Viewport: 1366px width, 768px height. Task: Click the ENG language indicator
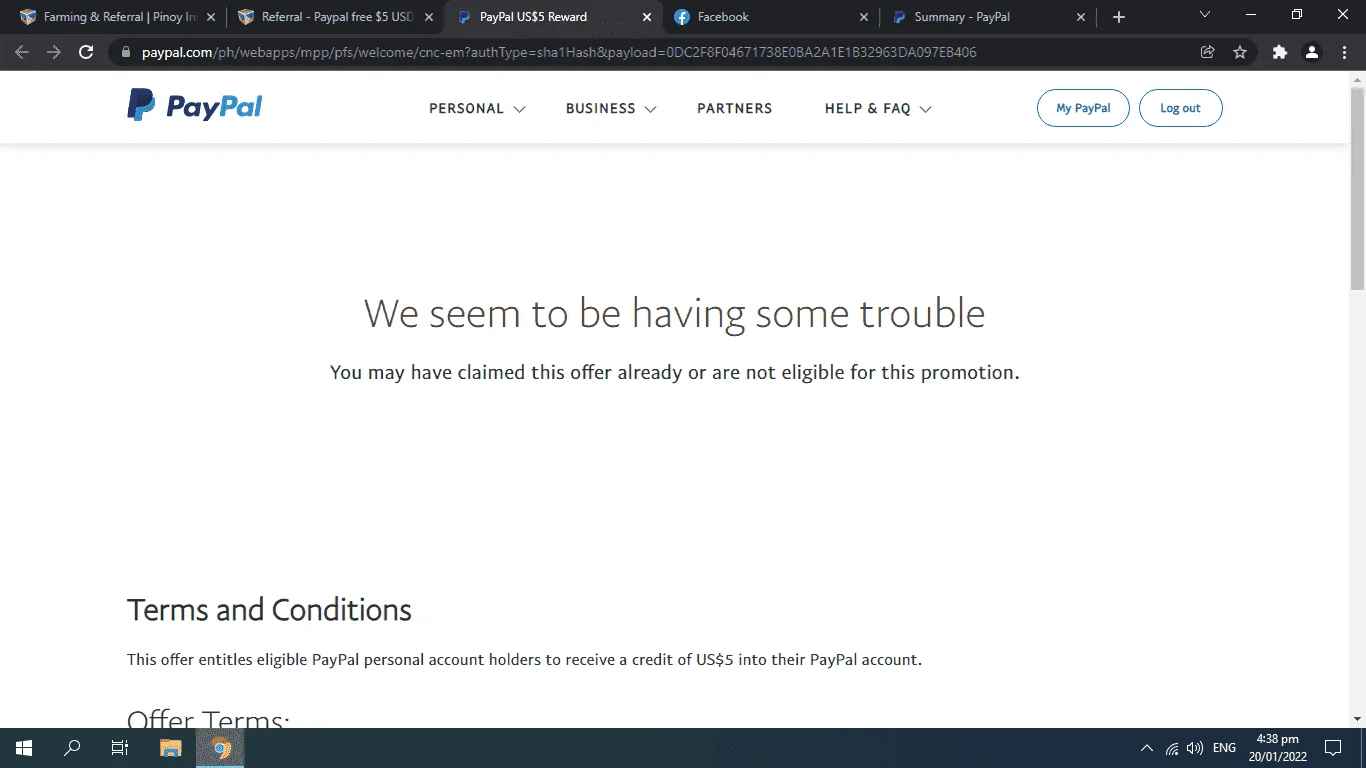(1224, 748)
